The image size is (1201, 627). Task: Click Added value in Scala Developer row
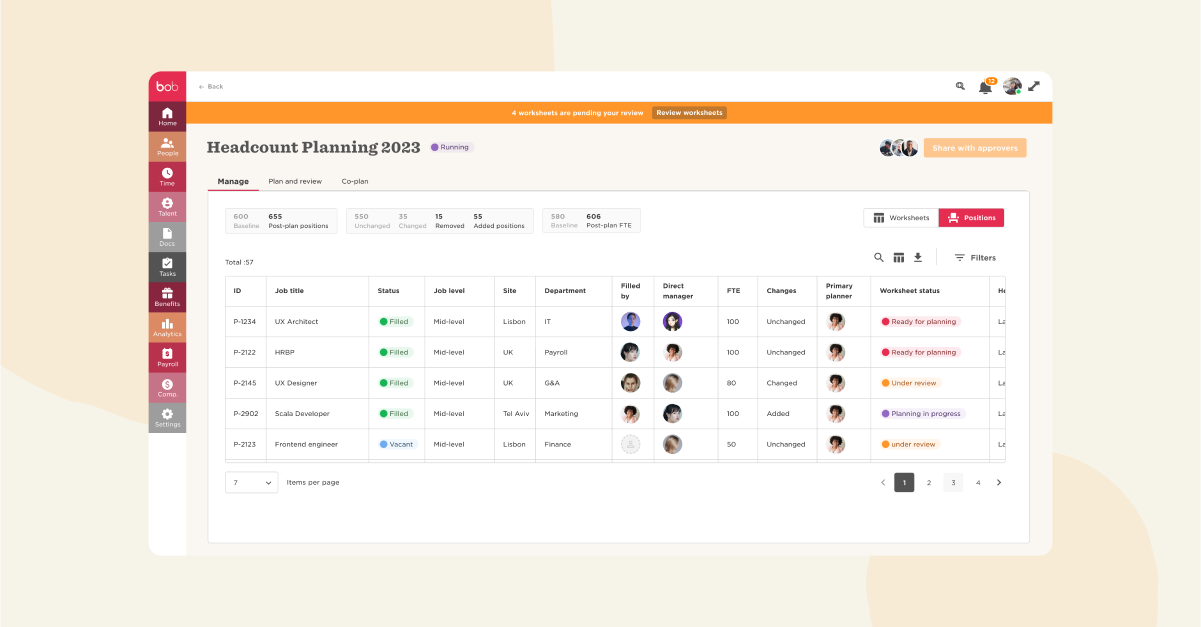(777, 413)
